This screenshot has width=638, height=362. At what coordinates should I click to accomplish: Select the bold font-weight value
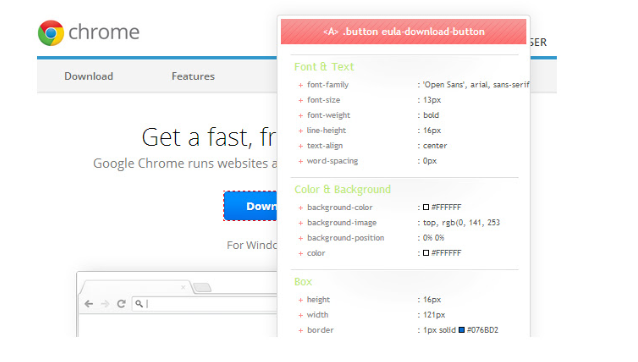click(431, 115)
